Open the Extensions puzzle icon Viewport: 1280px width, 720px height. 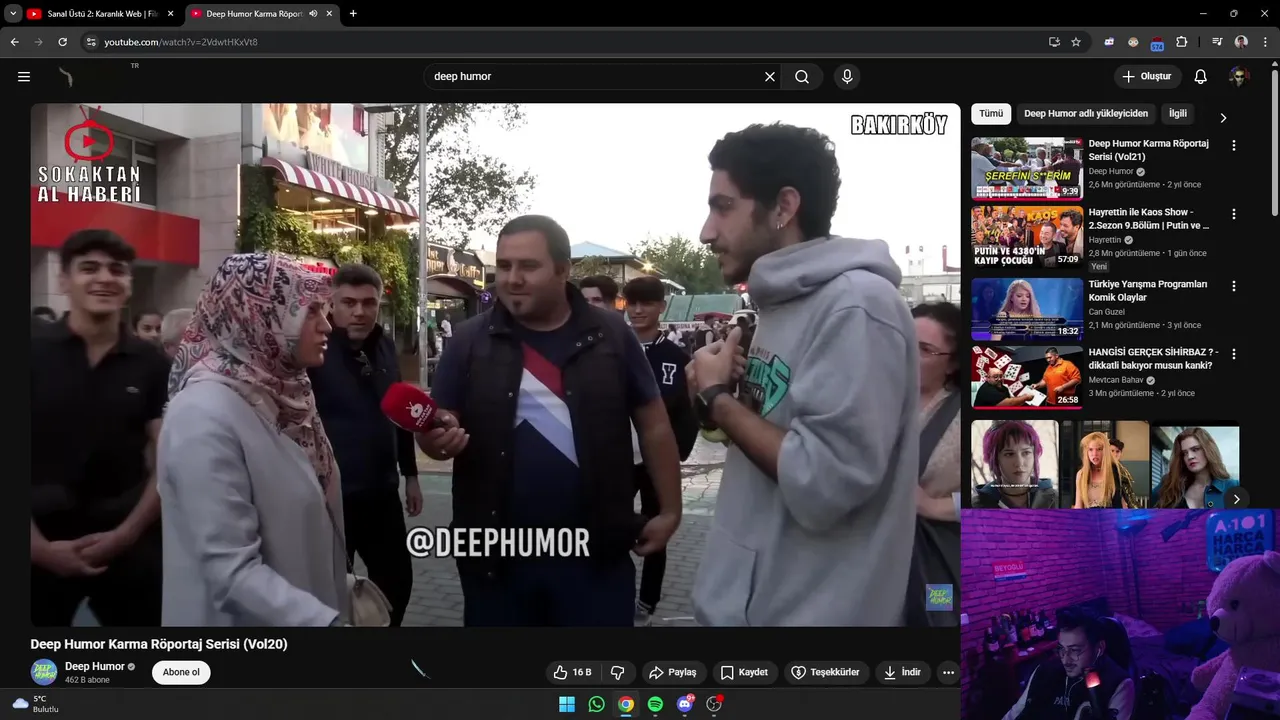1181,42
